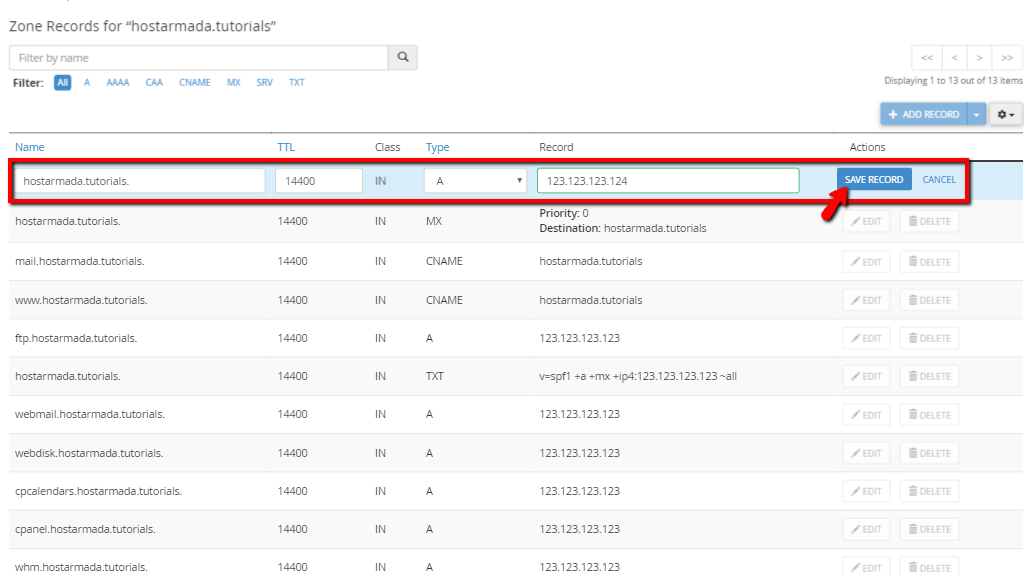Go to previous page of records
This screenshot has width=1024, height=576.
point(955,58)
